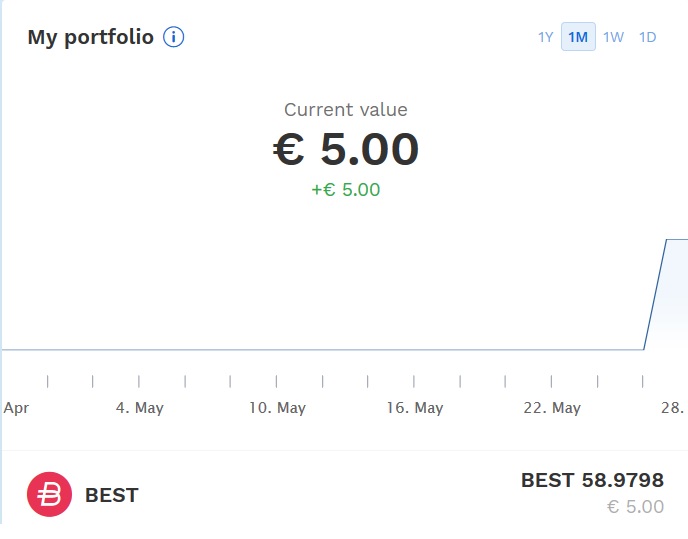Click the Current value label
Screen dimensions: 688x539
(345, 110)
